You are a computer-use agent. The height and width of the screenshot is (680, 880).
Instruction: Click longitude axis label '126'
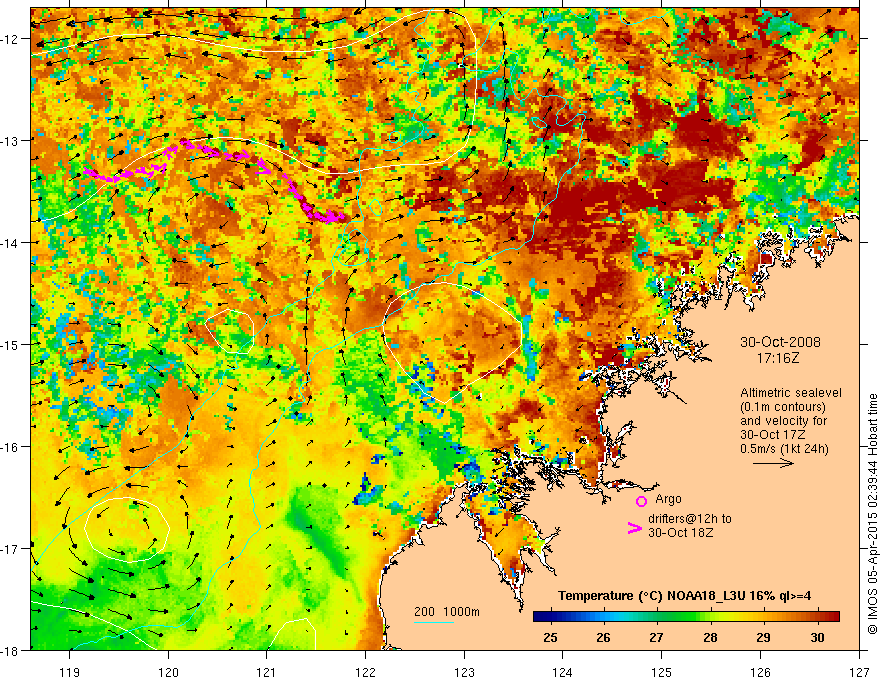760,672
